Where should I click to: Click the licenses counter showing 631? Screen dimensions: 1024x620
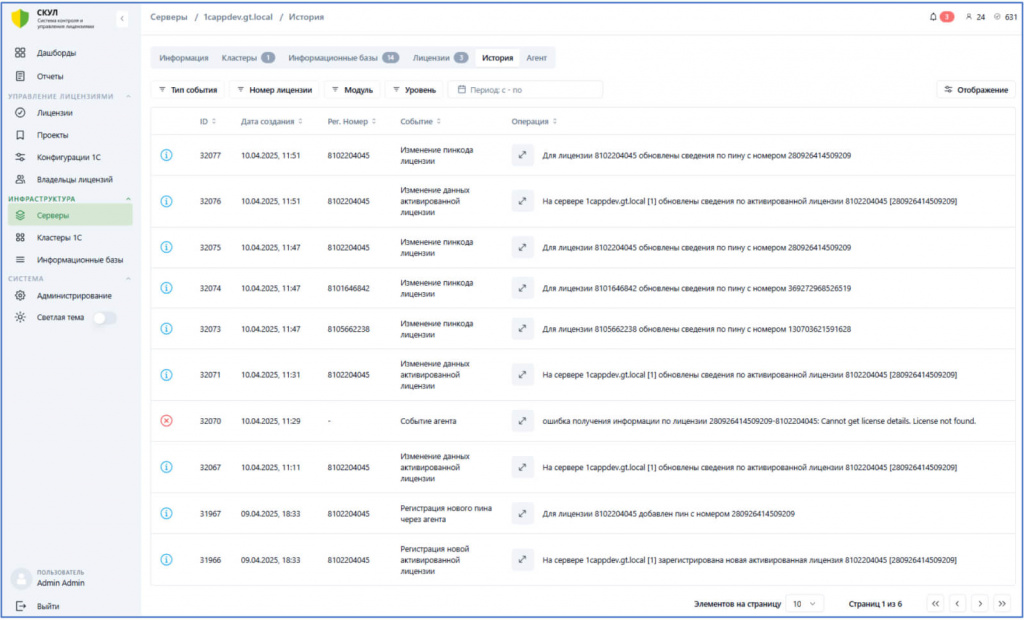[x=1005, y=17]
